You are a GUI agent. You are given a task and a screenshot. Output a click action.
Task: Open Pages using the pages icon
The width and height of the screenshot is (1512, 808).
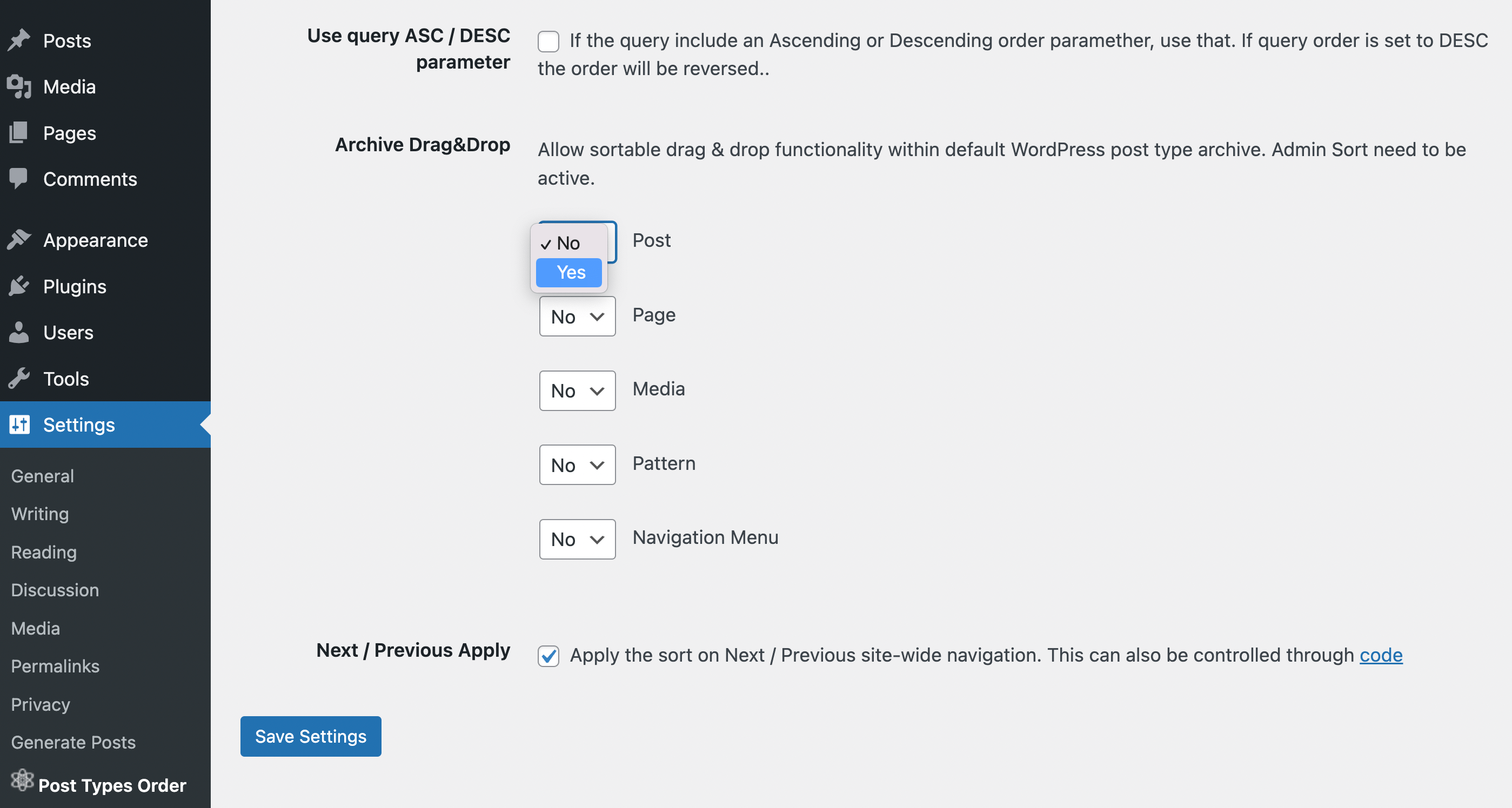point(19,133)
